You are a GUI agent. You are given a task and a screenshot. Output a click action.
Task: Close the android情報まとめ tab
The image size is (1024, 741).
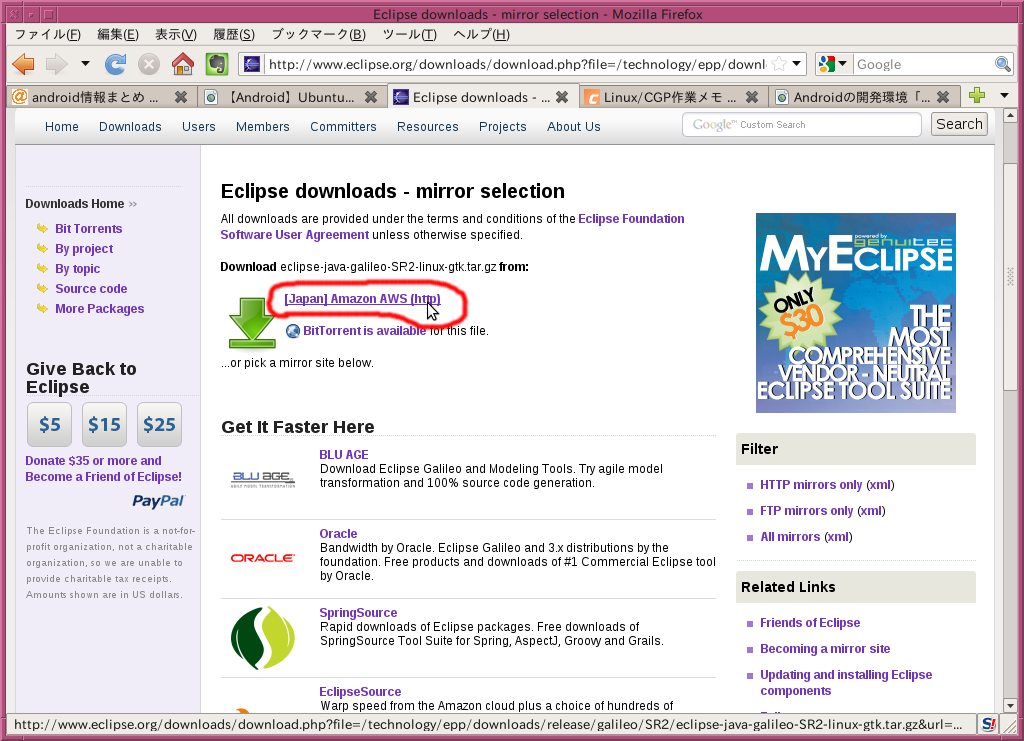(181, 97)
